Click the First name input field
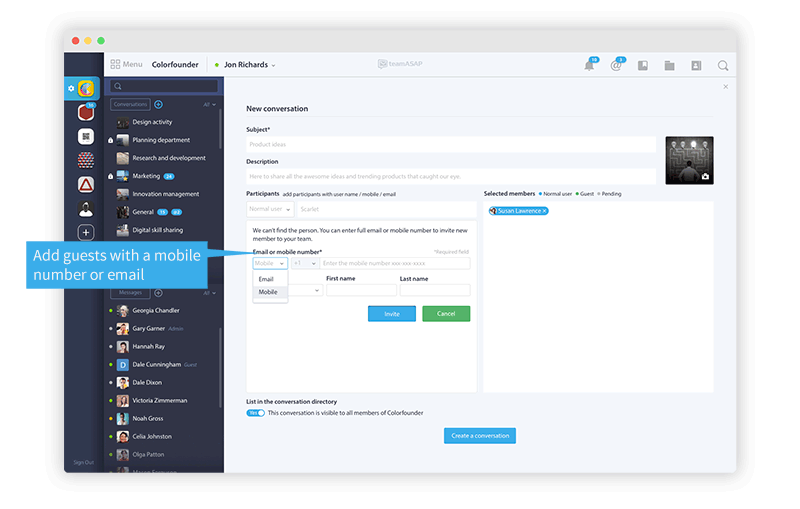 (361, 291)
